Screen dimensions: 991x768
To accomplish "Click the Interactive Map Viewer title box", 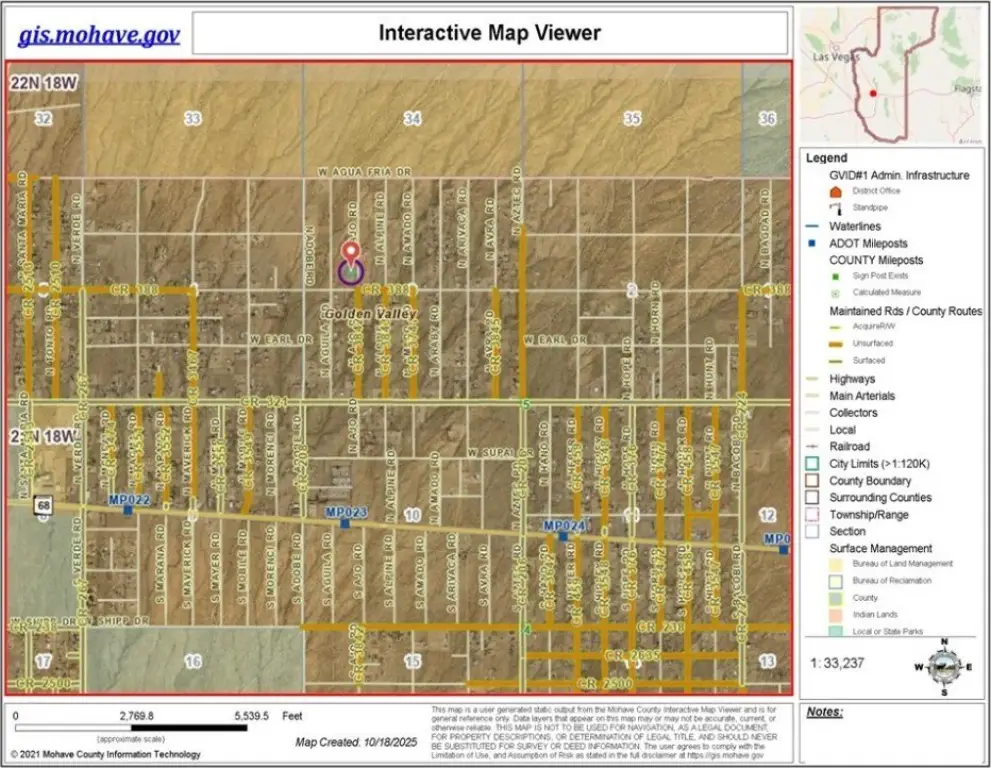I will pyautogui.click(x=489, y=33).
